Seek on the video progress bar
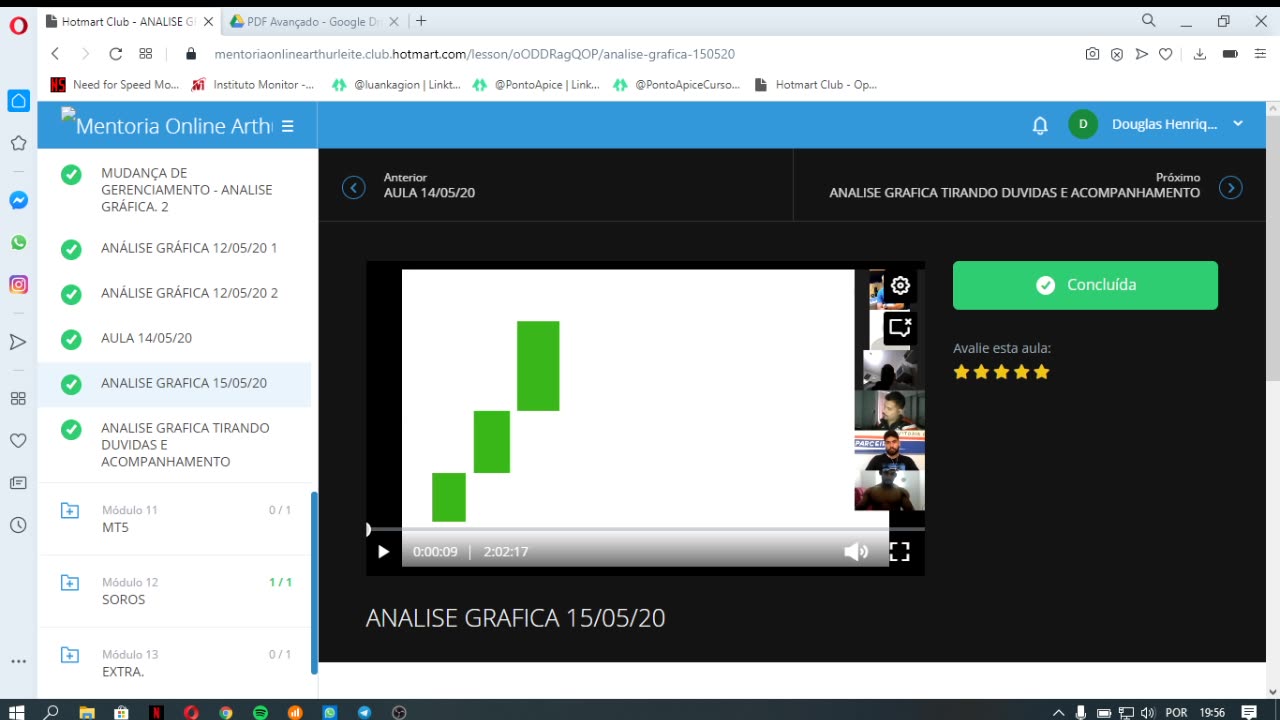 [645, 529]
